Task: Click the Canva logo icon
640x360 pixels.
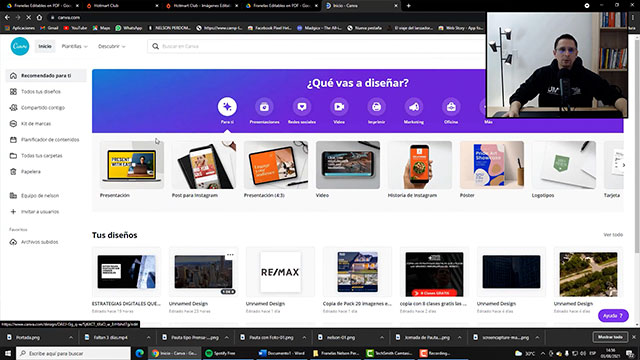Action: point(20,46)
